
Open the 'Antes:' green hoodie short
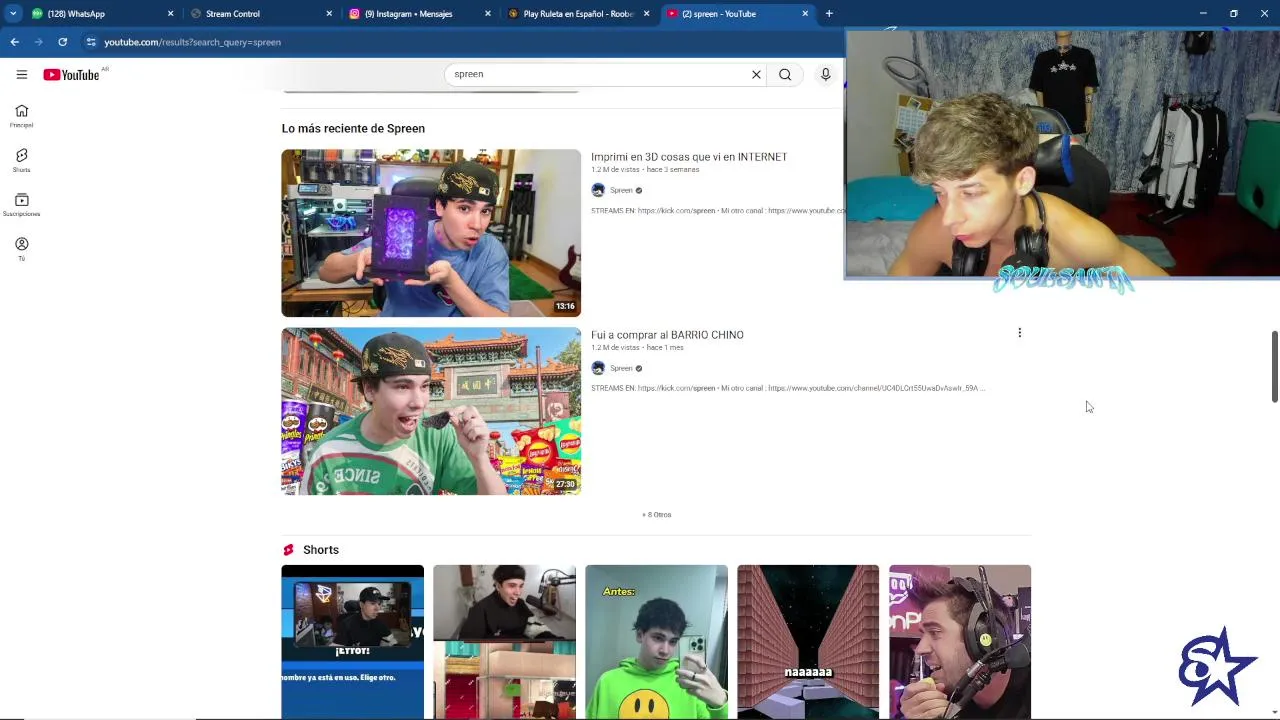[x=656, y=642]
